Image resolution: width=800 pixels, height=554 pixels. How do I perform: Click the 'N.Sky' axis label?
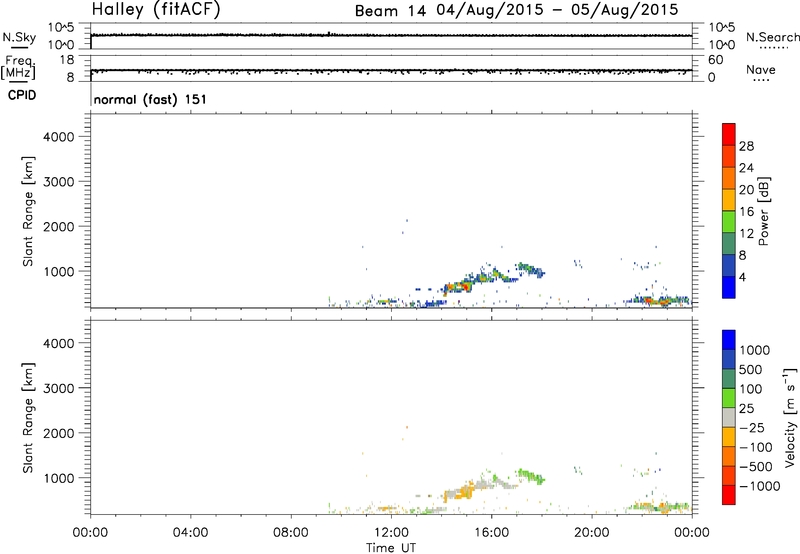pyautogui.click(x=19, y=37)
